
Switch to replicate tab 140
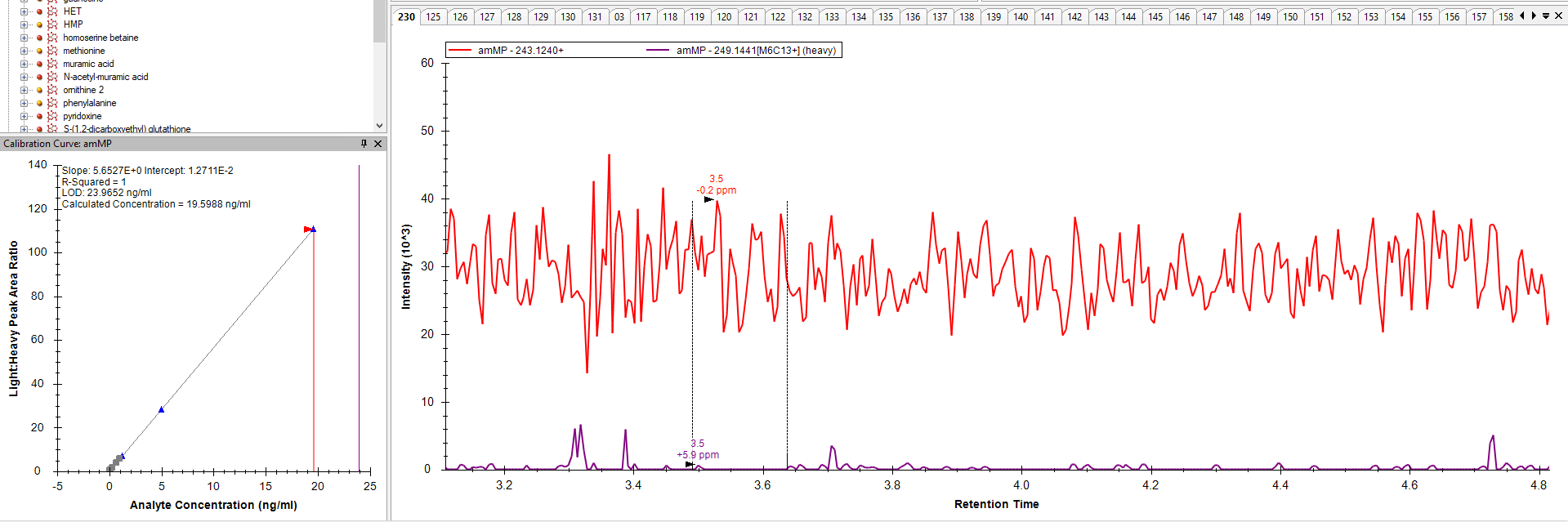[1021, 16]
